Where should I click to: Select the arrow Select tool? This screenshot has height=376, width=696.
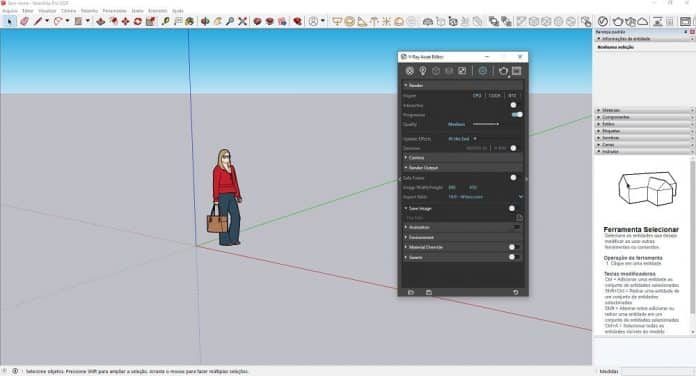pyautogui.click(x=9, y=21)
